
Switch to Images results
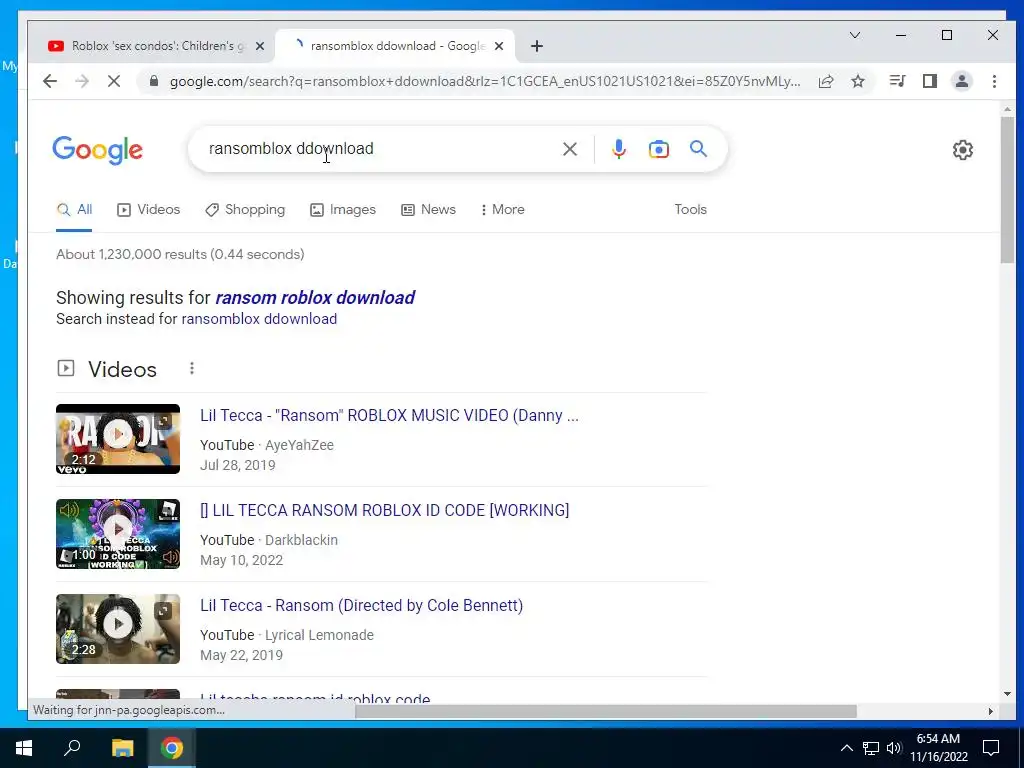(343, 210)
